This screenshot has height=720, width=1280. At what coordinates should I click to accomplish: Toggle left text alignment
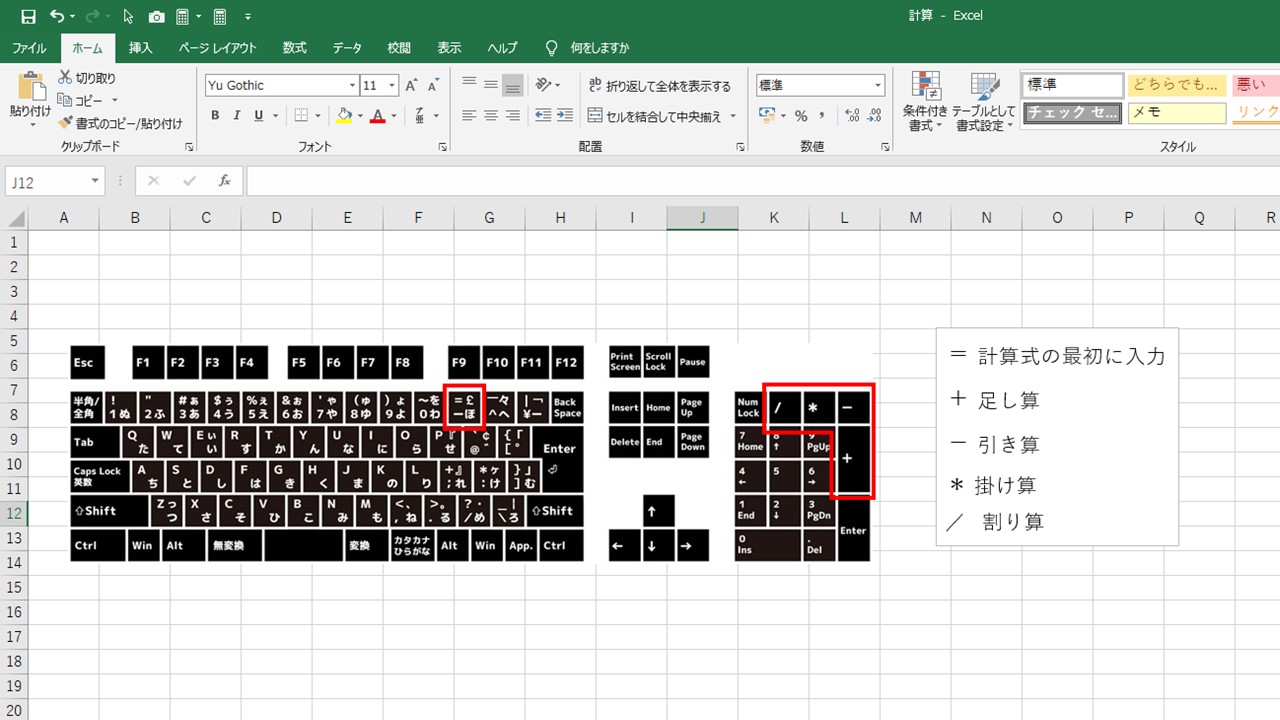point(468,116)
